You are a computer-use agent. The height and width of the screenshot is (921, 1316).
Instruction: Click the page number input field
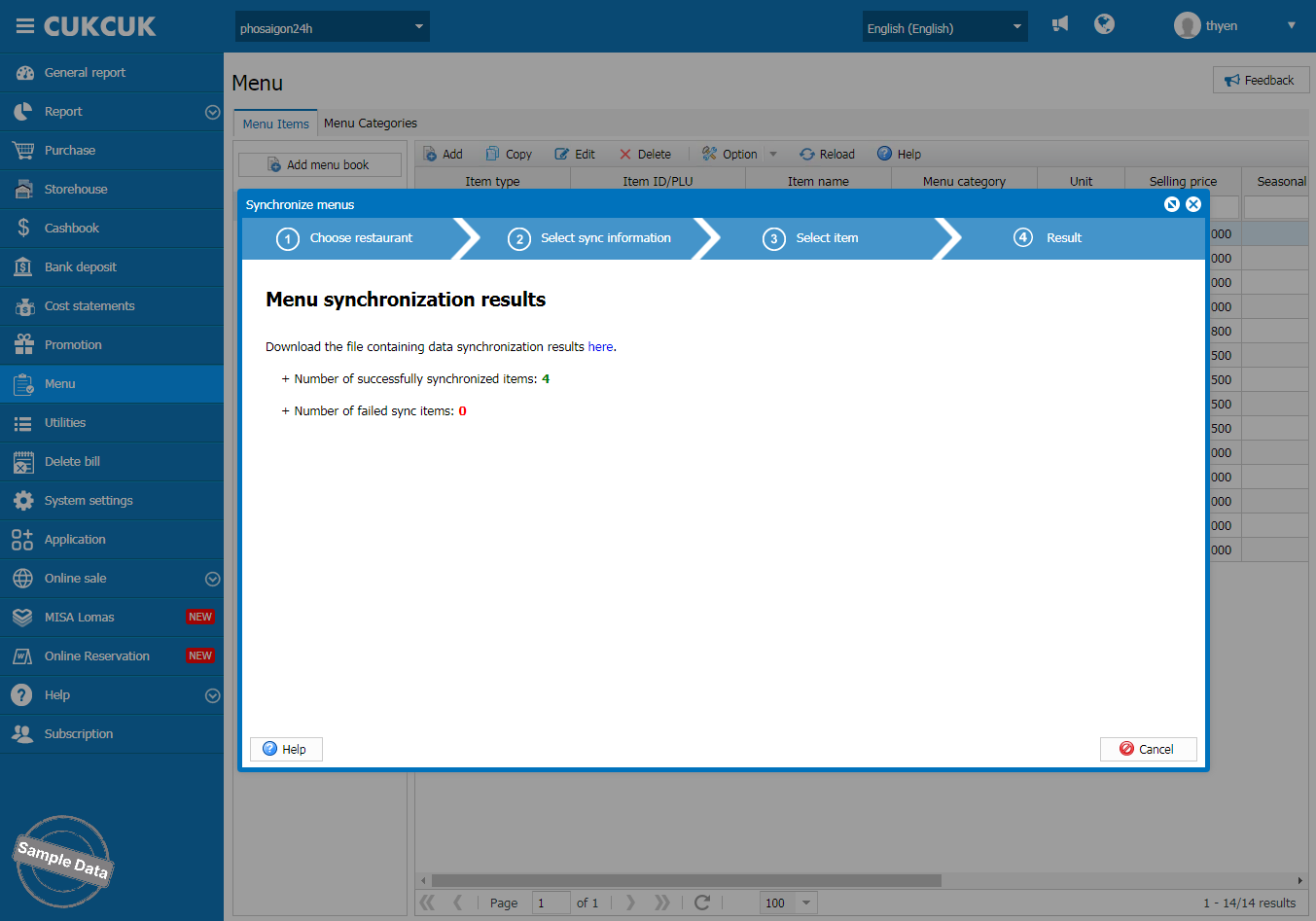[551, 903]
